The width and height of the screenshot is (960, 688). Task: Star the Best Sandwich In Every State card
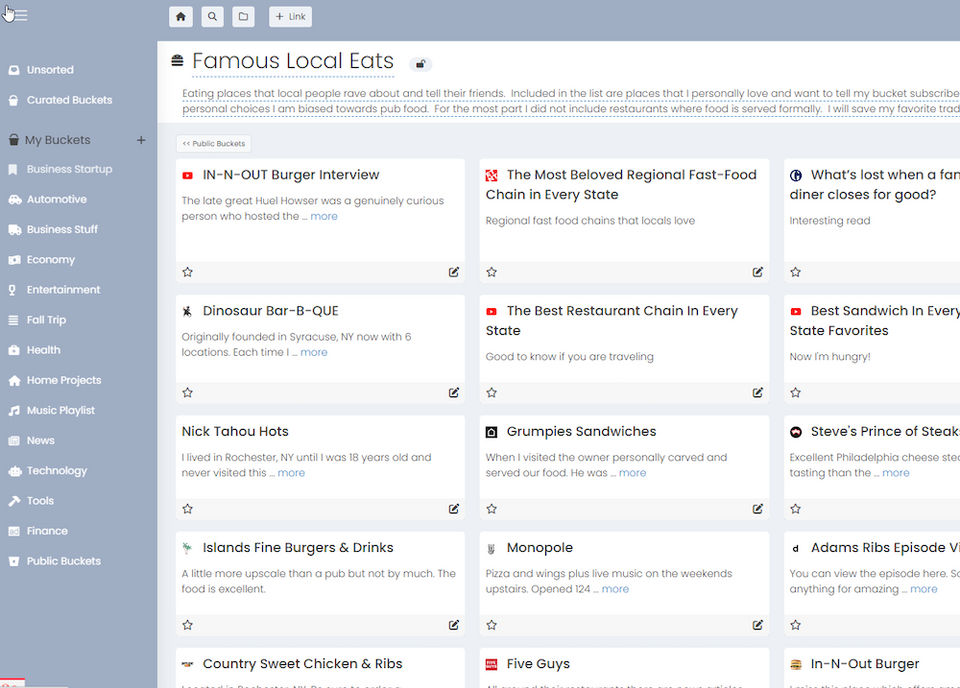tap(795, 392)
